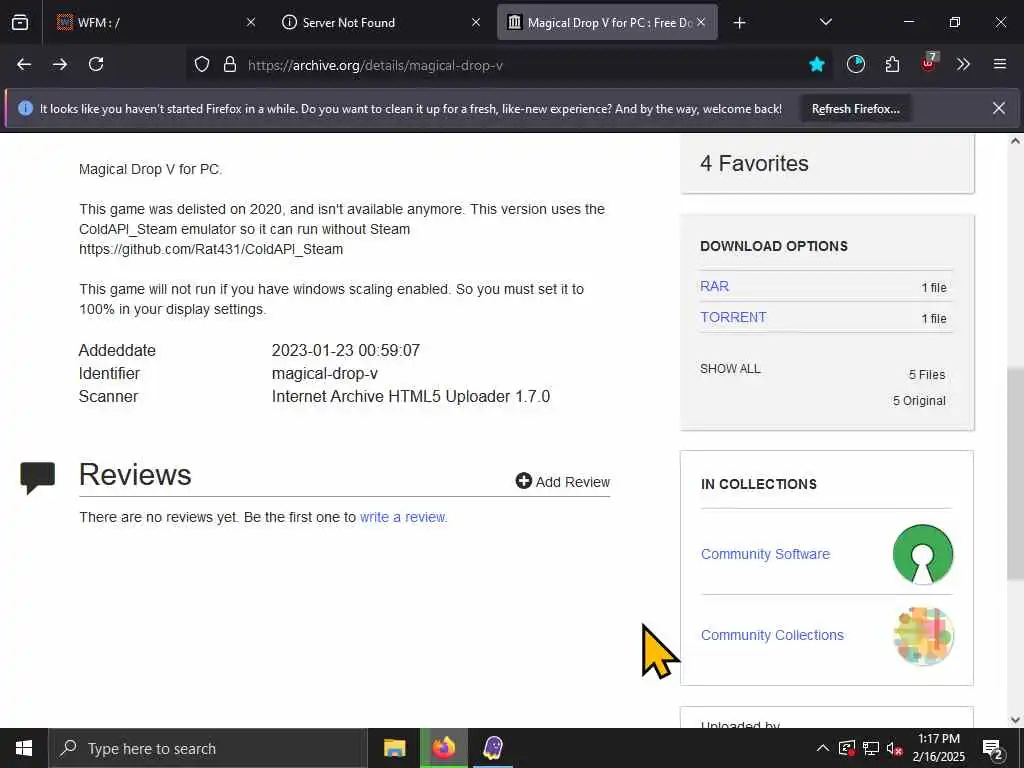Screen dimensions: 1024x768
Task: Dismiss the Firefox notification bar
Action: pos(999,108)
